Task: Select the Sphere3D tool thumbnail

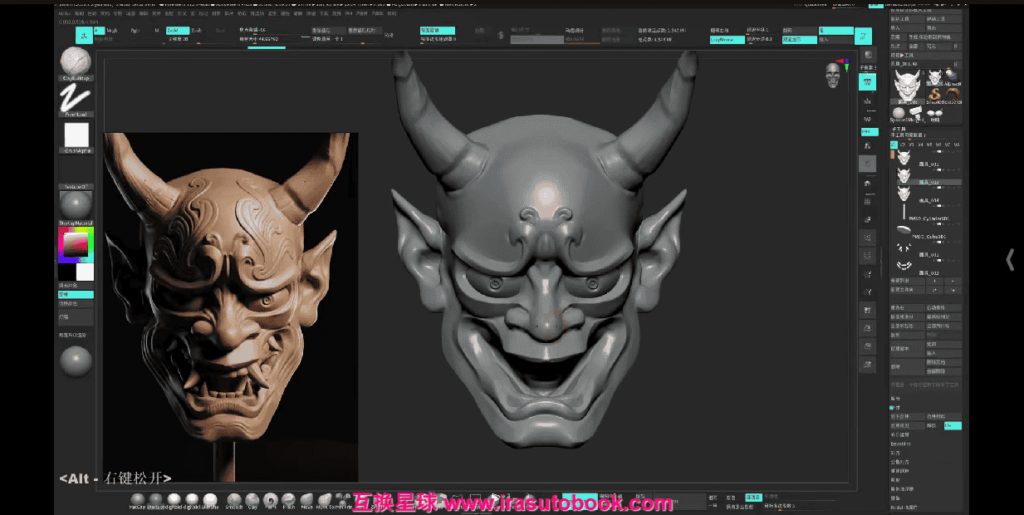Action: click(899, 113)
